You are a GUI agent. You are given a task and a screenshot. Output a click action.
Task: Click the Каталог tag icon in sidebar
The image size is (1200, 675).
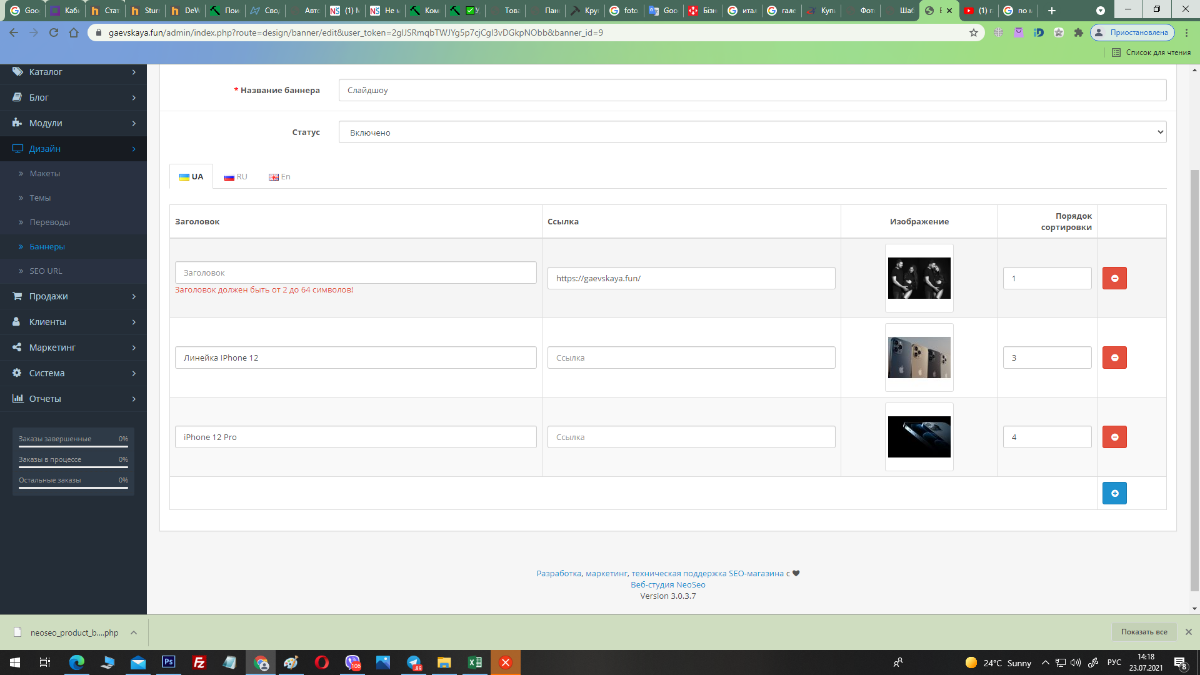tap(17, 72)
